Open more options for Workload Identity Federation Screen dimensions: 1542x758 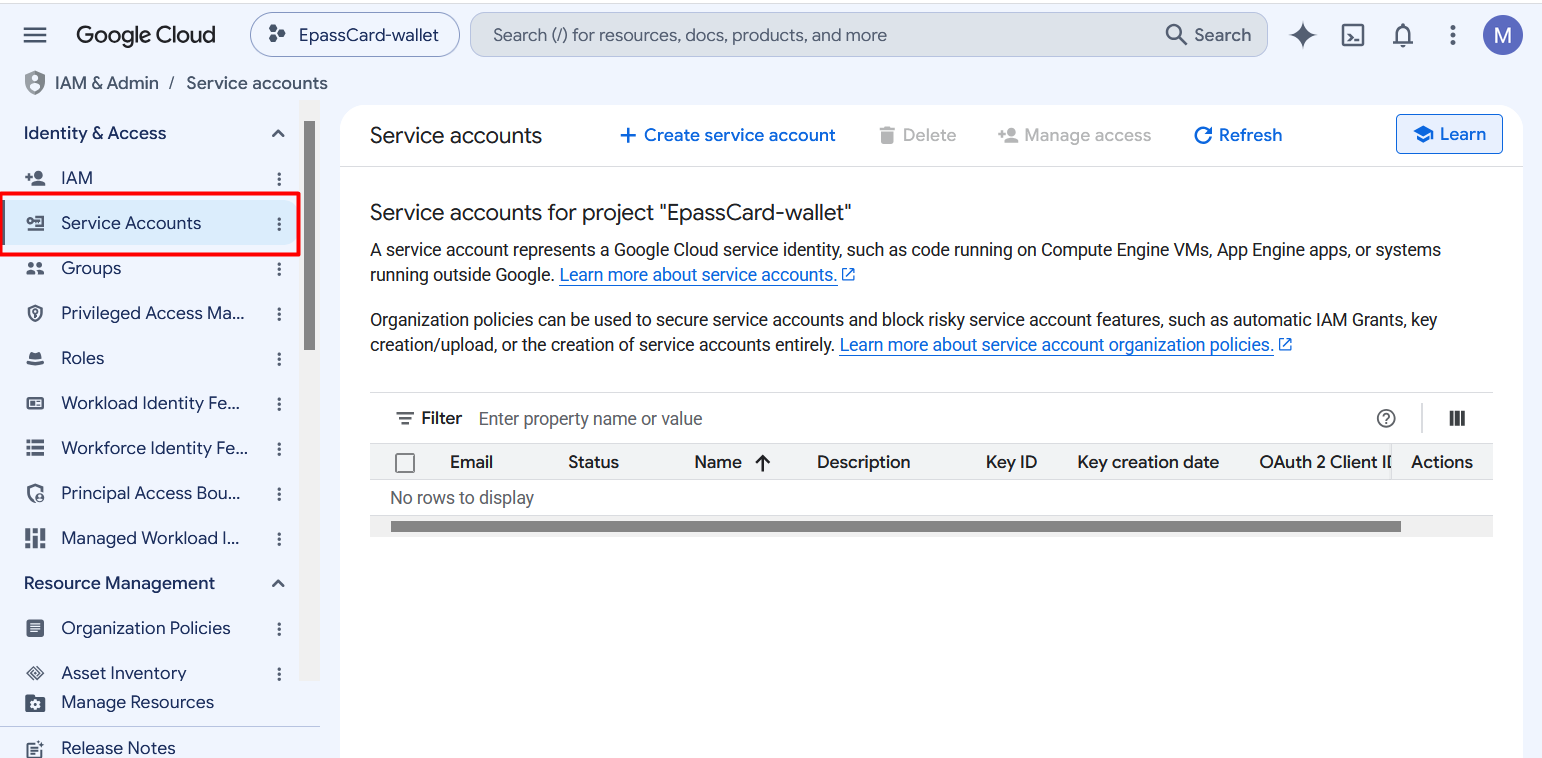tap(279, 404)
